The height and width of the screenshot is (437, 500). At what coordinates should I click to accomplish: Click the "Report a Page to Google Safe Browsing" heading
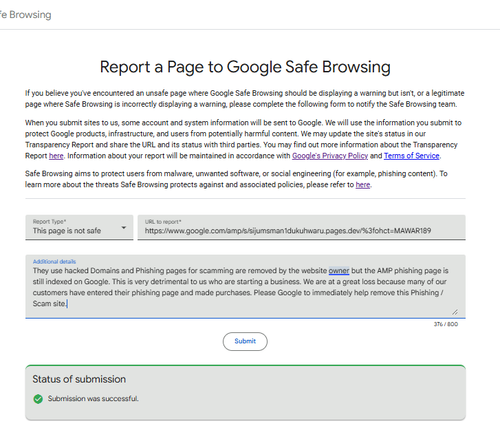point(245,67)
